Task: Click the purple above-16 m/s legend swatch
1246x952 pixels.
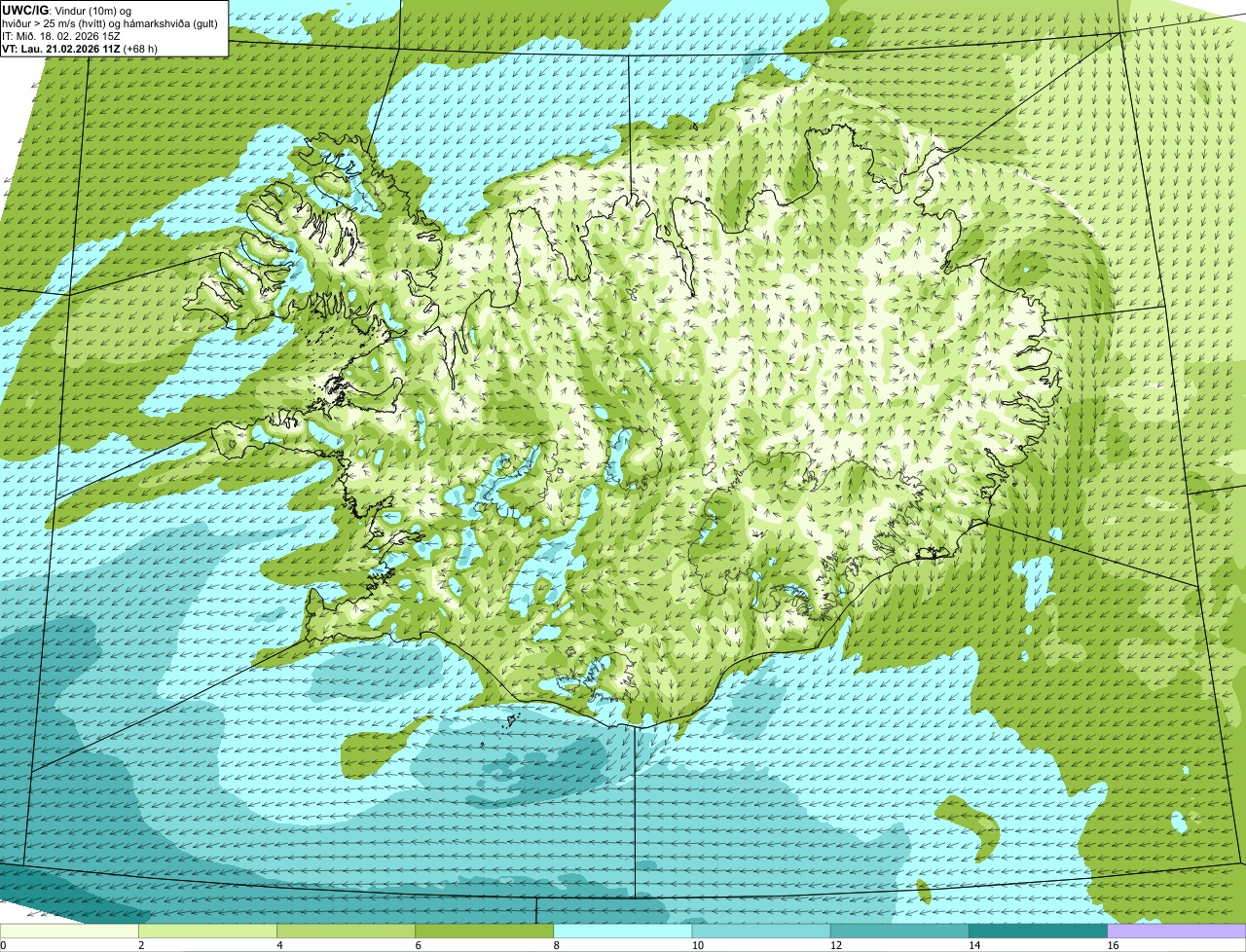Action: coord(1177,931)
